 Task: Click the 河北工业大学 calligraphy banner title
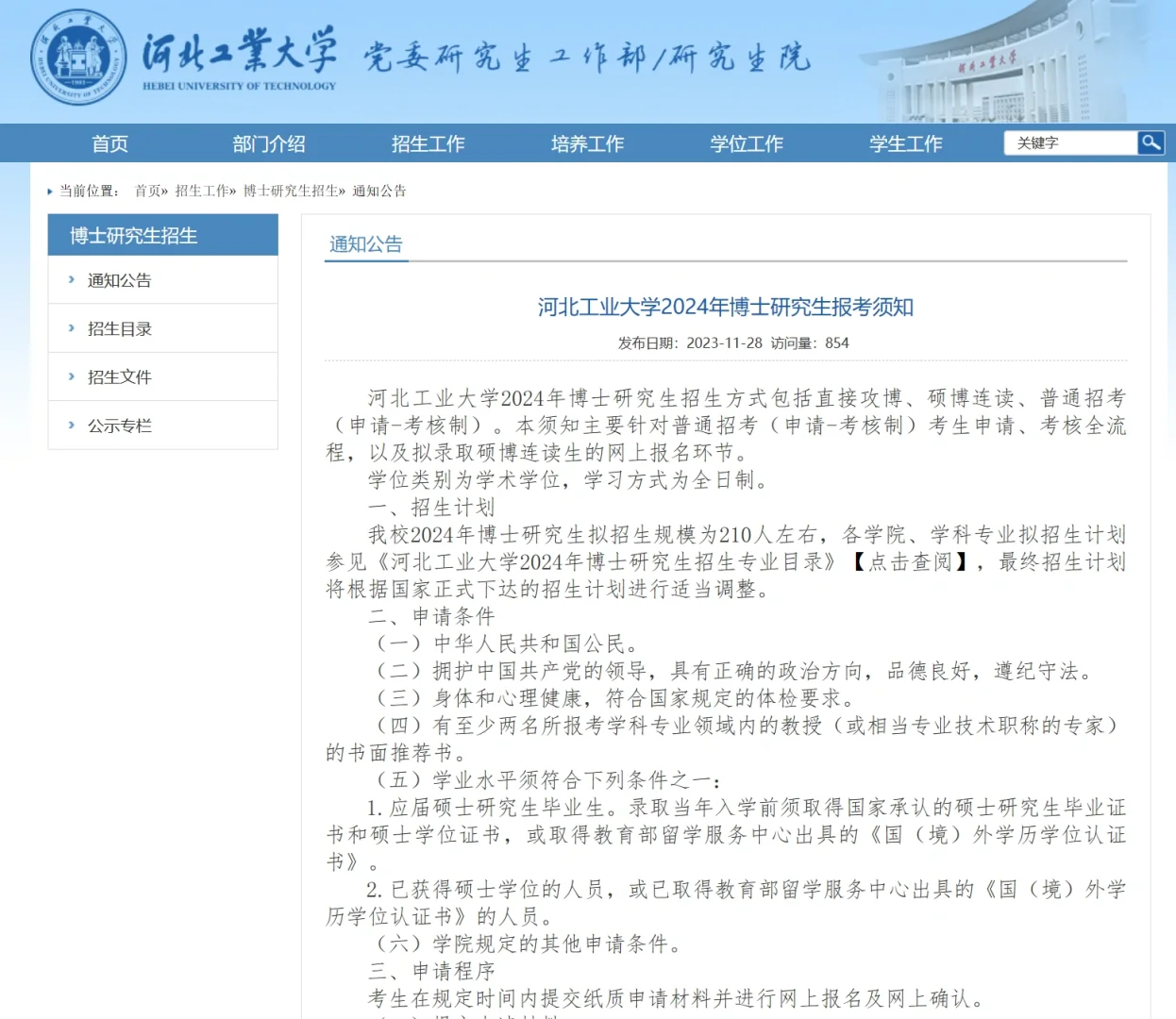240,48
